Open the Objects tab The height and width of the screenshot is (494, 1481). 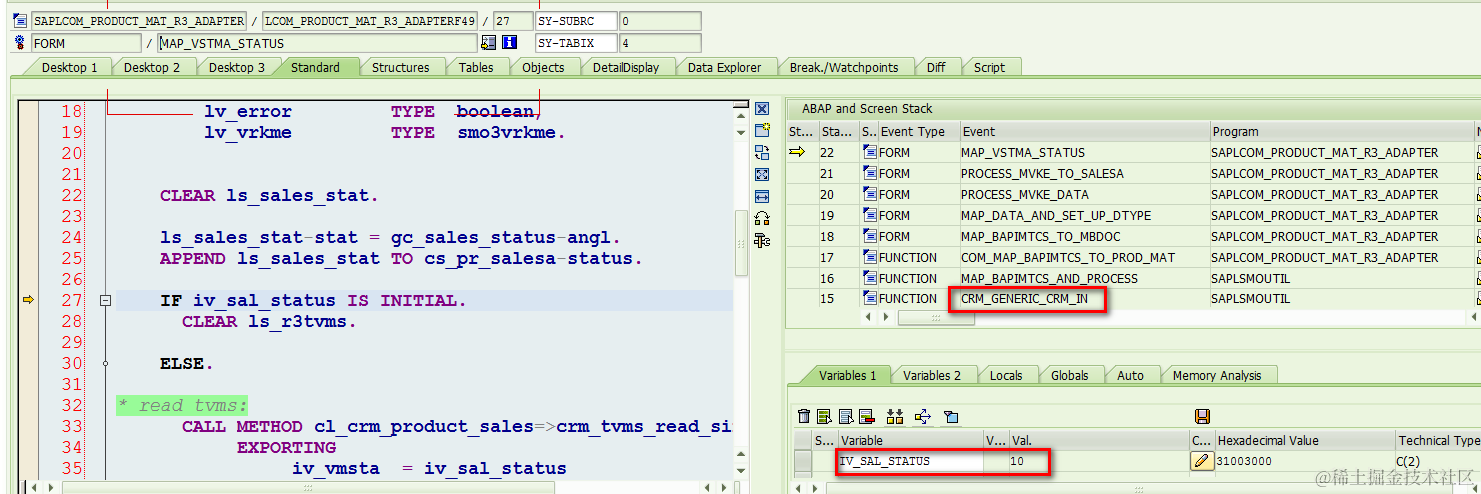click(543, 67)
